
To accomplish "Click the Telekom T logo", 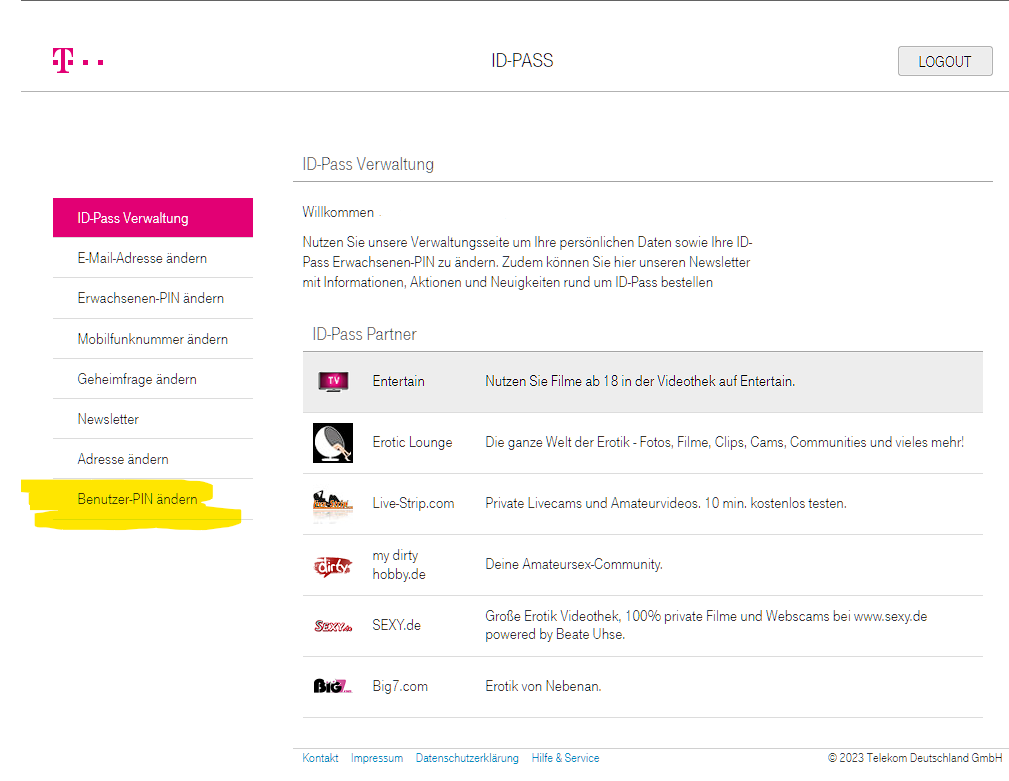I will (x=78, y=61).
